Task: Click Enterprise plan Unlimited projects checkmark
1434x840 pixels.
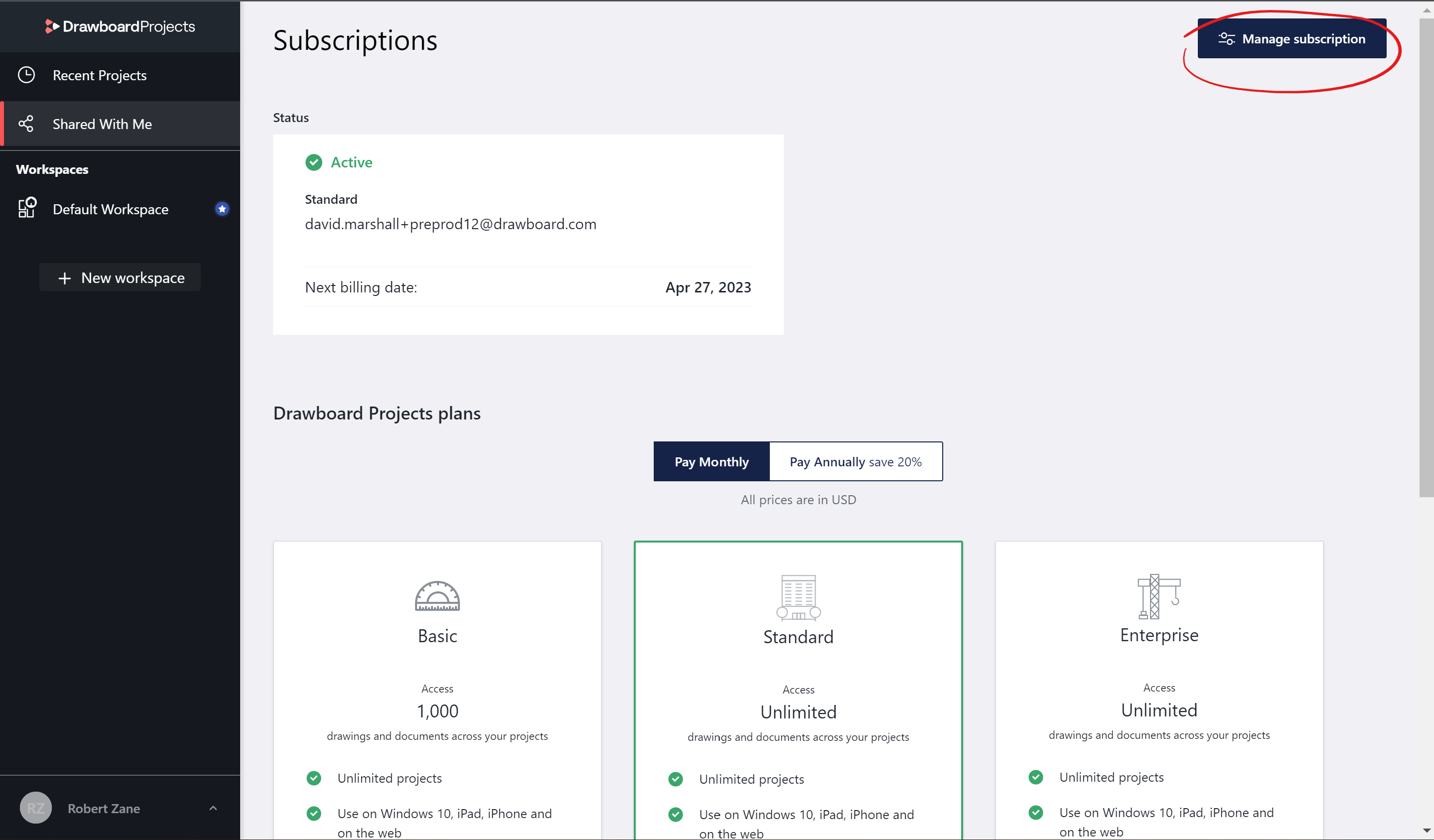Action: (1036, 777)
